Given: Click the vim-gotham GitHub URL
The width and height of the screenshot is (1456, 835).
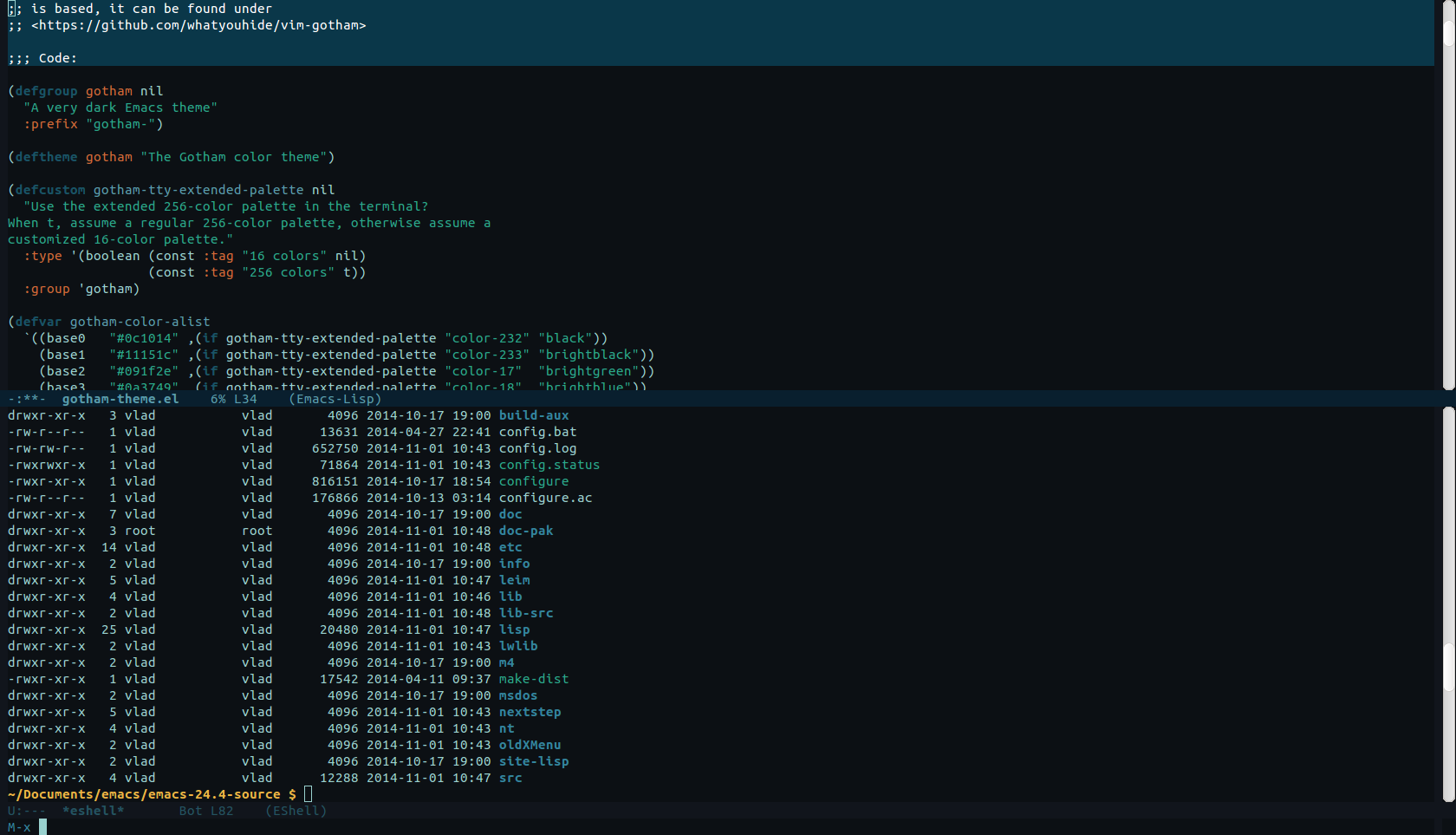Looking at the screenshot, I should tap(198, 25).
